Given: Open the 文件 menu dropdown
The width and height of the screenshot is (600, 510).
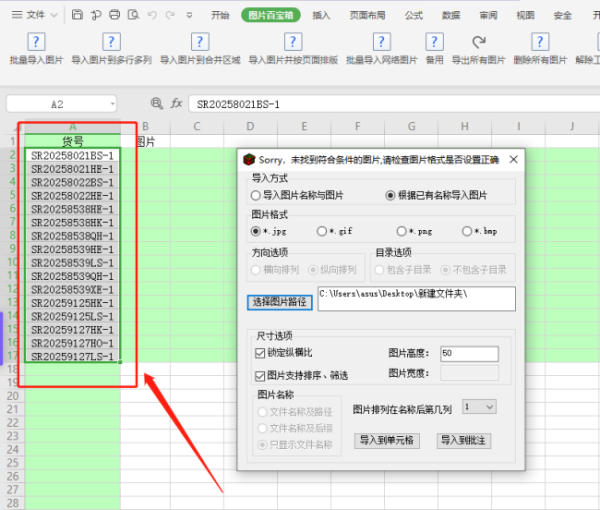Looking at the screenshot, I should pos(40,15).
